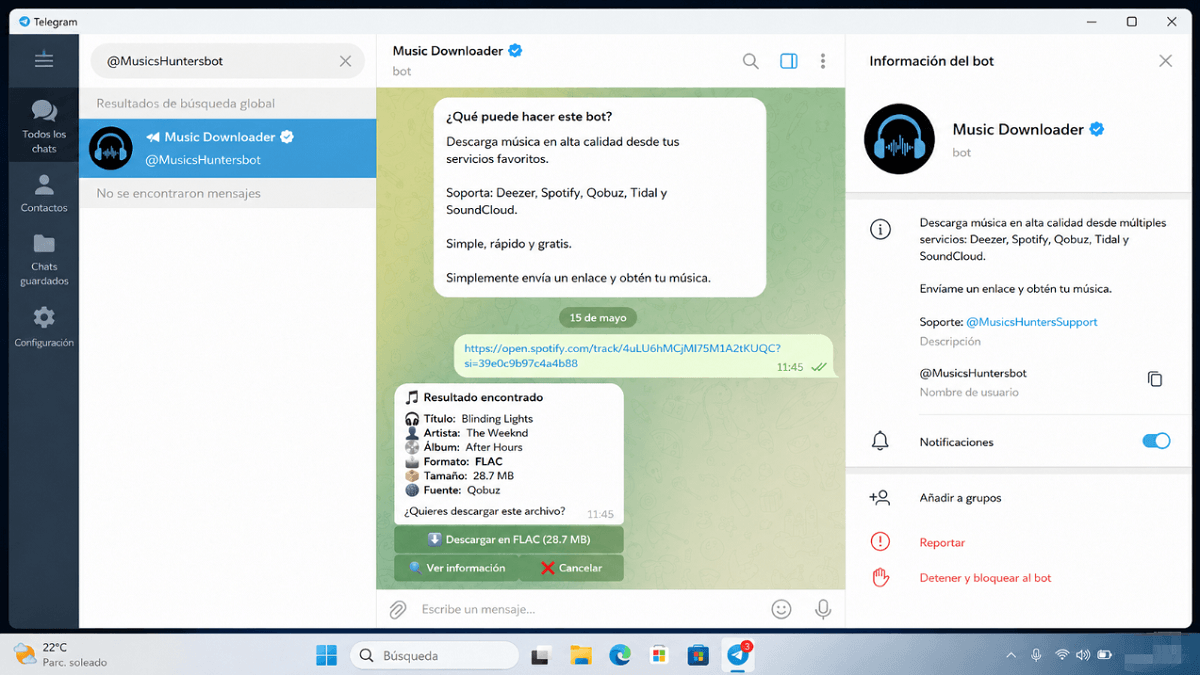Screen dimensions: 1200x675
Task: Click No se encontraron mensajes label
Action: click(x=178, y=193)
